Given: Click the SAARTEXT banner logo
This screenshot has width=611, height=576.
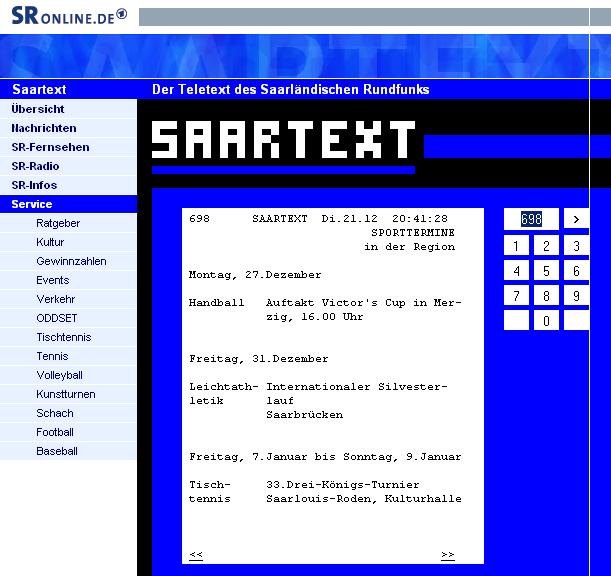Looking at the screenshot, I should coord(283,141).
